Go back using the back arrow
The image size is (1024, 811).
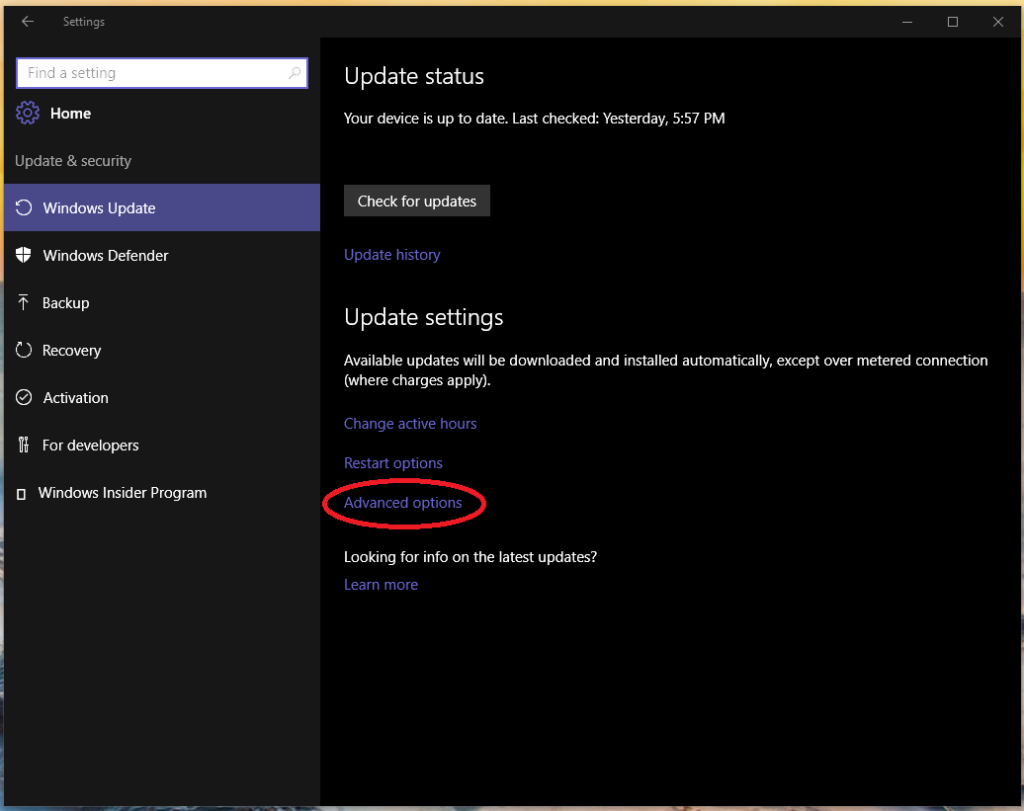27,21
